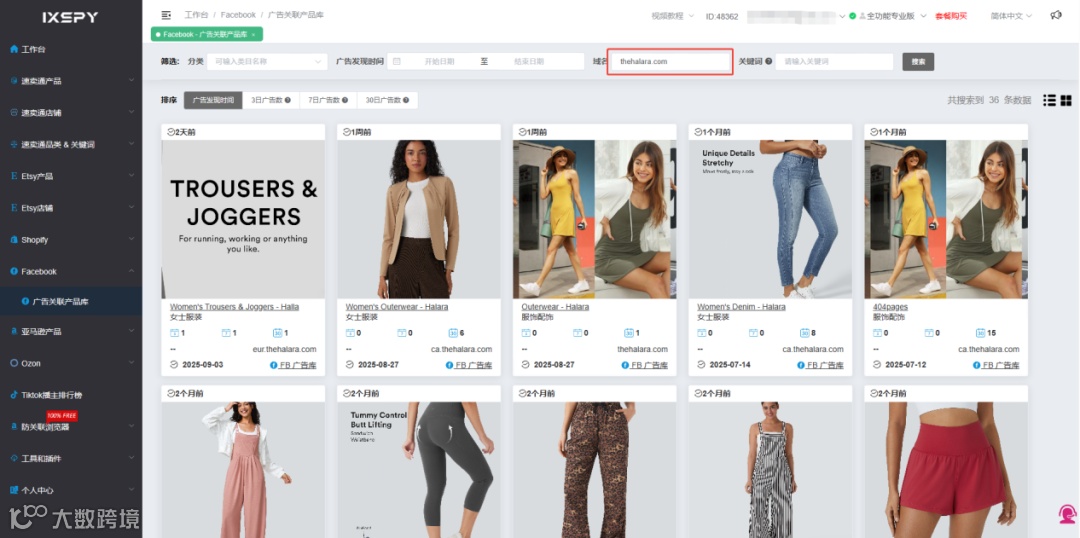Expand Etsy产品 sidebar menu

(x=71, y=176)
